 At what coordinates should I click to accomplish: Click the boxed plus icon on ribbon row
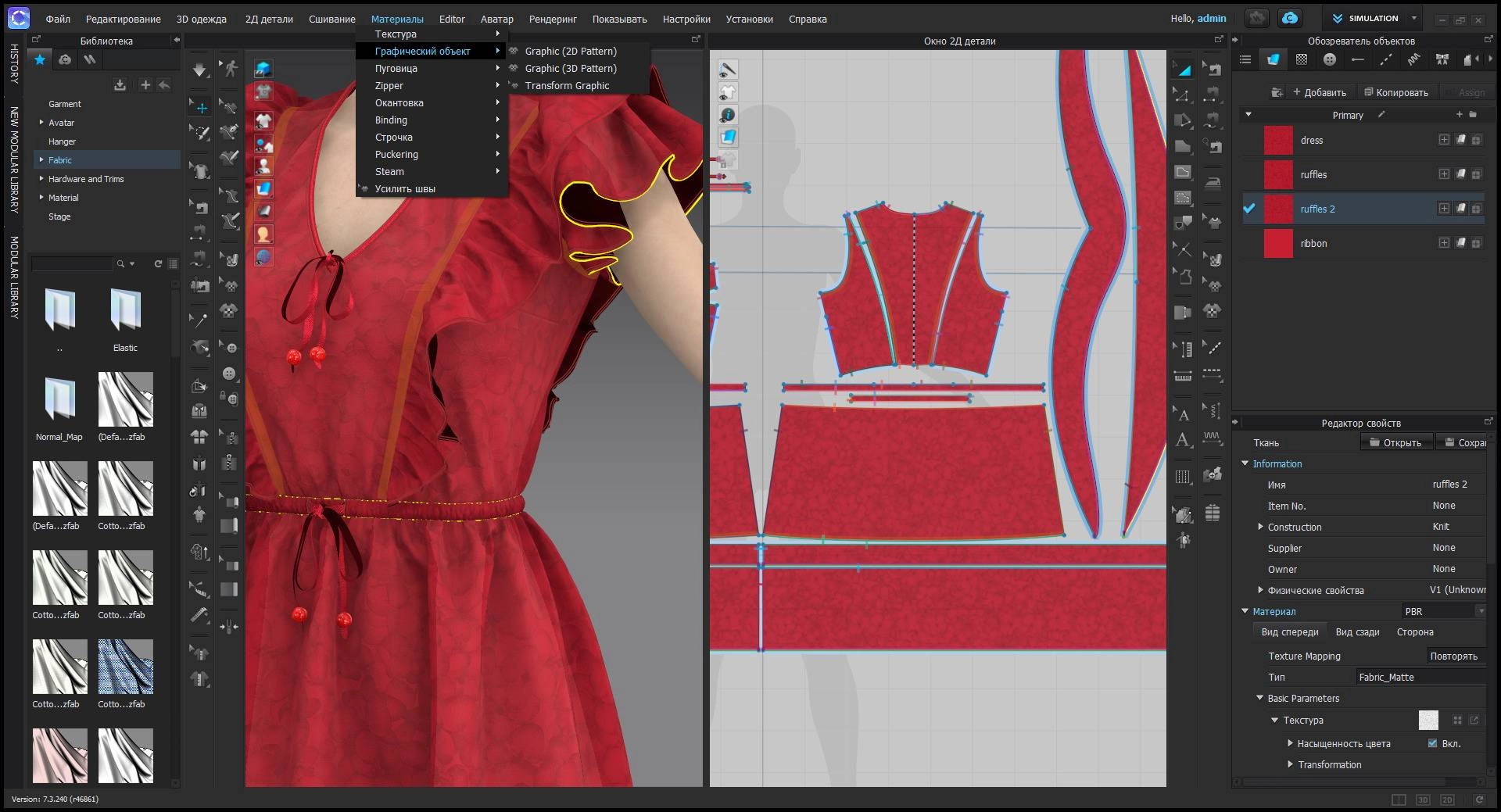click(x=1444, y=243)
